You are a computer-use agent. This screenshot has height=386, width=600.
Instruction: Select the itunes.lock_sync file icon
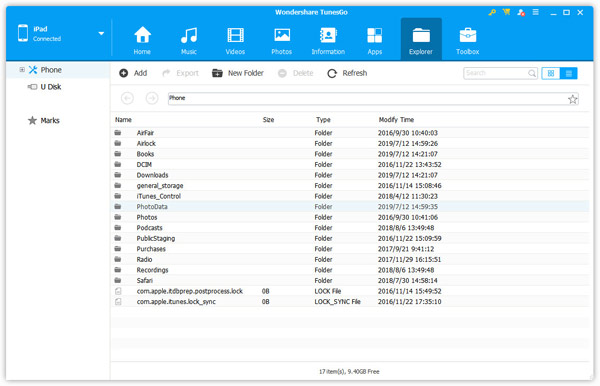[x=118, y=301]
